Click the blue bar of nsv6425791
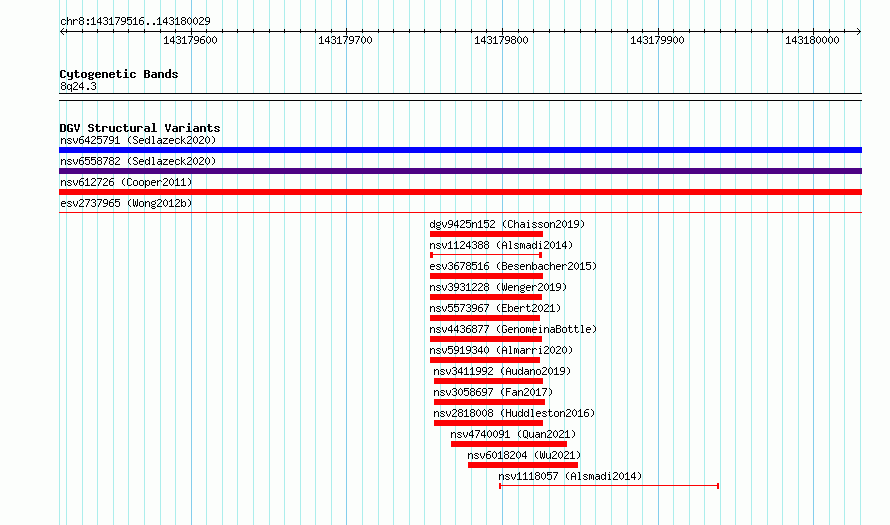Image resolution: width=890 pixels, height=525 pixels. 460,150
